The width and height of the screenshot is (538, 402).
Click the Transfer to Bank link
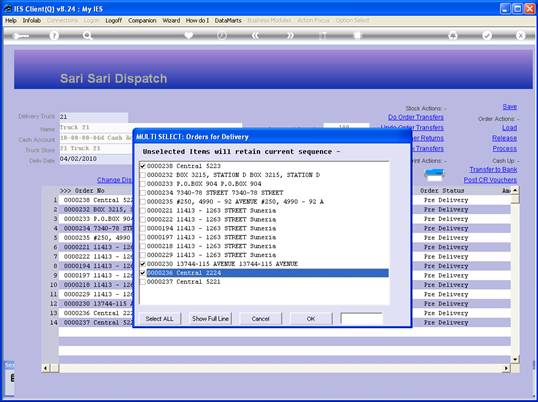click(x=493, y=169)
